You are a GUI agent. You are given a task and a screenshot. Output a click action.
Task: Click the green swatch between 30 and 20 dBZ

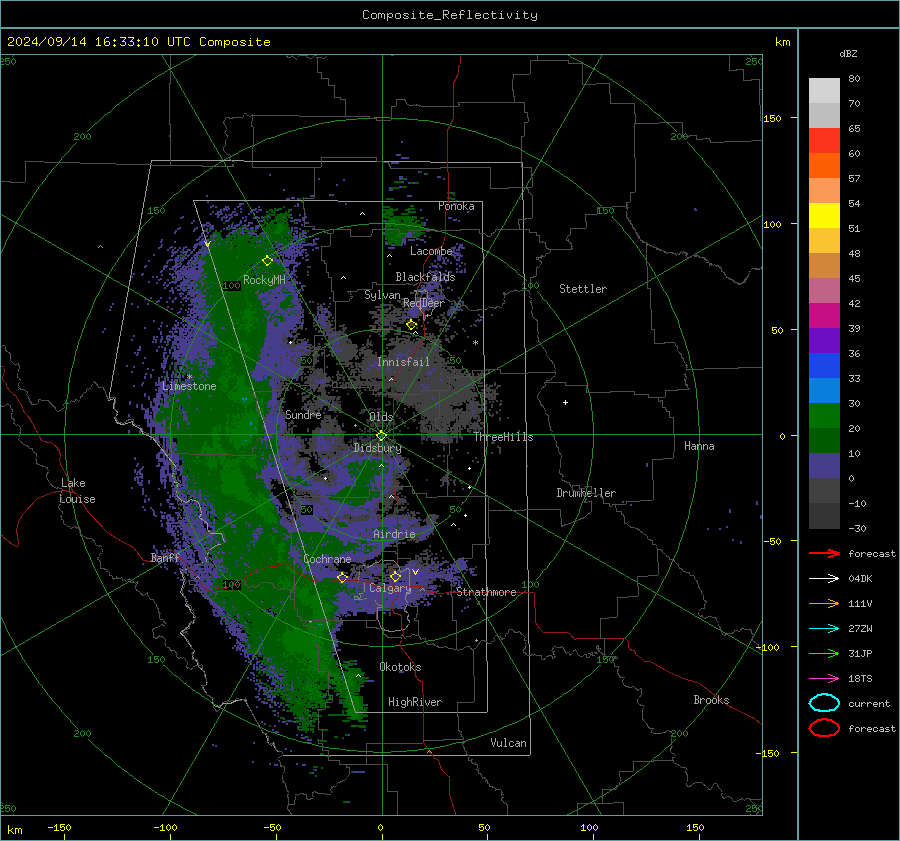pos(824,416)
